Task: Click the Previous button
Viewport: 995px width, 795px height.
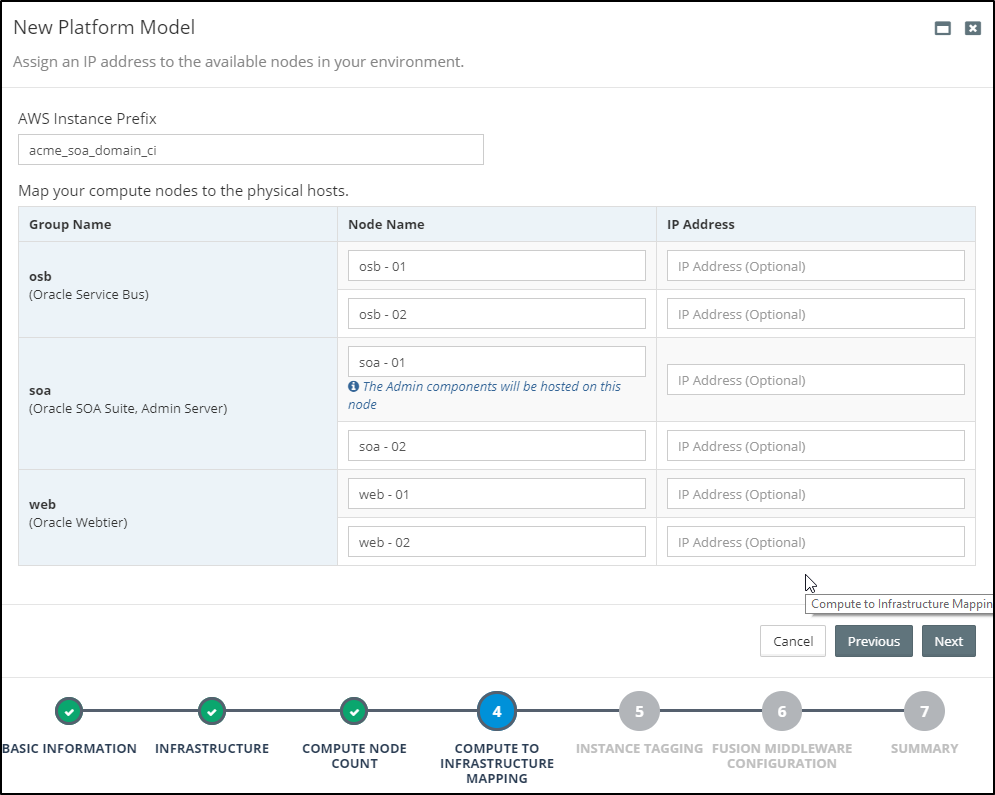Action: coord(873,641)
